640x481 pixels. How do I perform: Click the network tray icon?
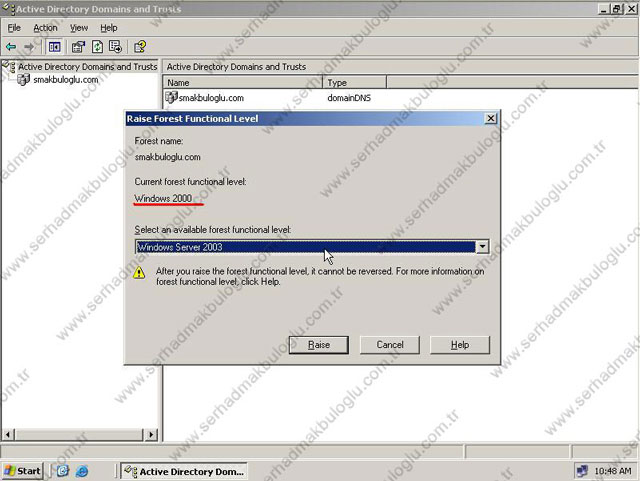click(x=582, y=471)
